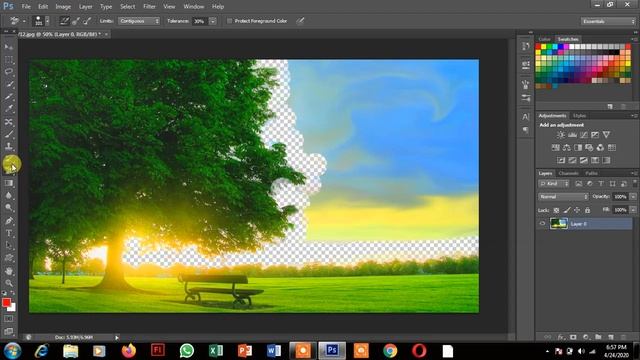
Task: Select the Clone Stamp tool
Action: pos(9,146)
